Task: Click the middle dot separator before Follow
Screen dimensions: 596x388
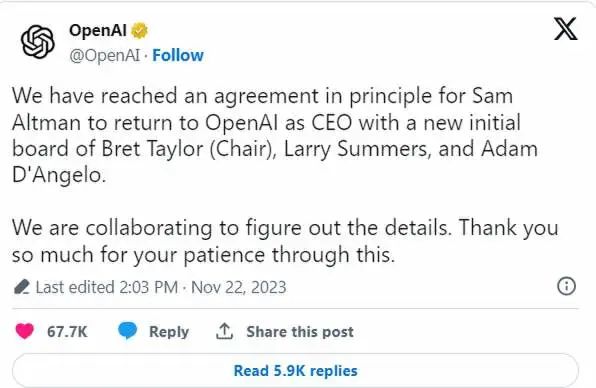Action: click(x=146, y=56)
